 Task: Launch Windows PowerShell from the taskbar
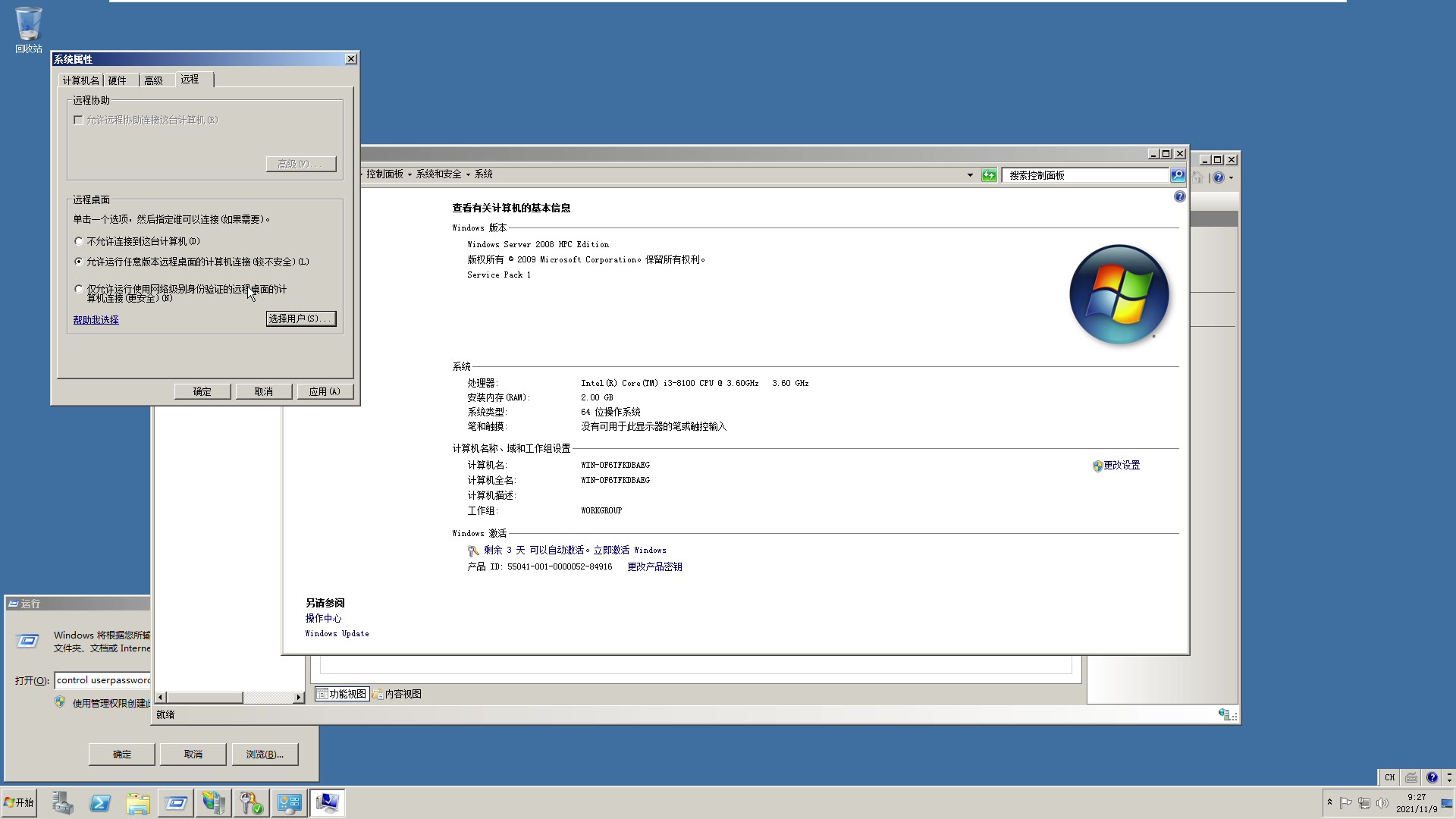click(x=100, y=802)
